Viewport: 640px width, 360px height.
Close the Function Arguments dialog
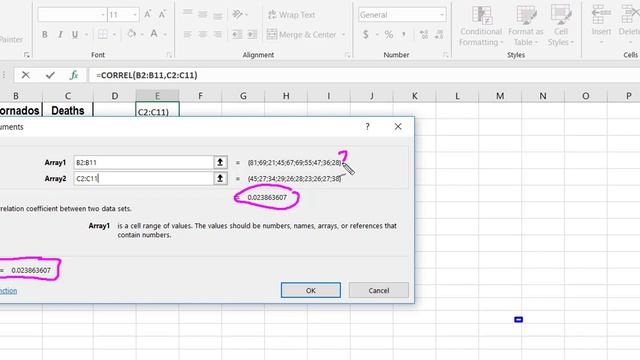click(x=398, y=127)
